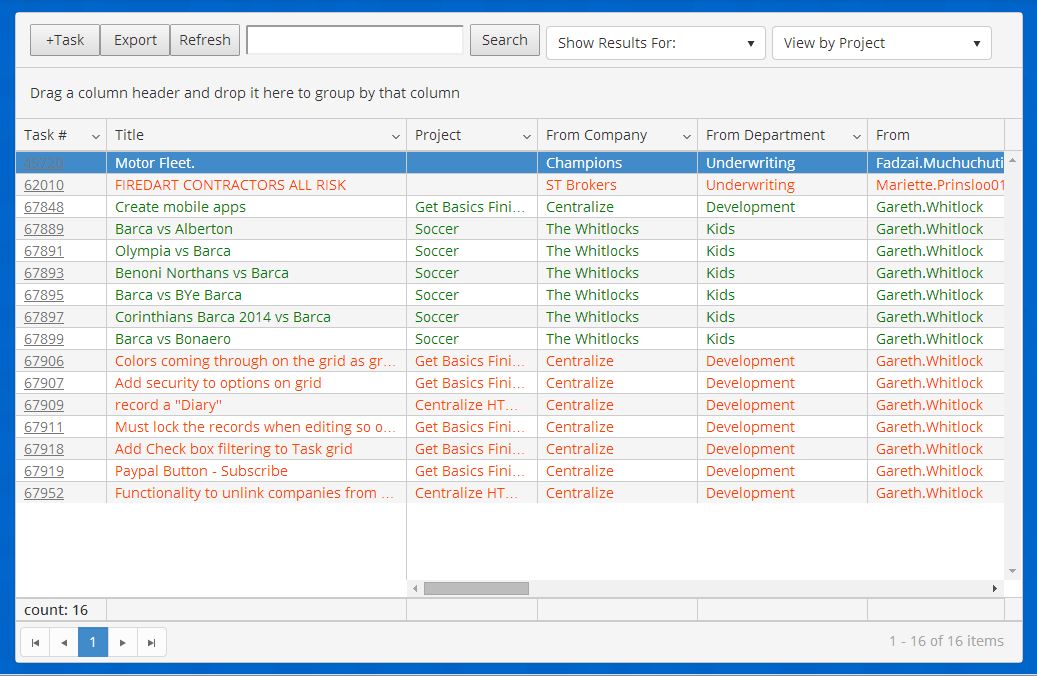
Task: Click the Champions company cell
Action: [x=617, y=163]
